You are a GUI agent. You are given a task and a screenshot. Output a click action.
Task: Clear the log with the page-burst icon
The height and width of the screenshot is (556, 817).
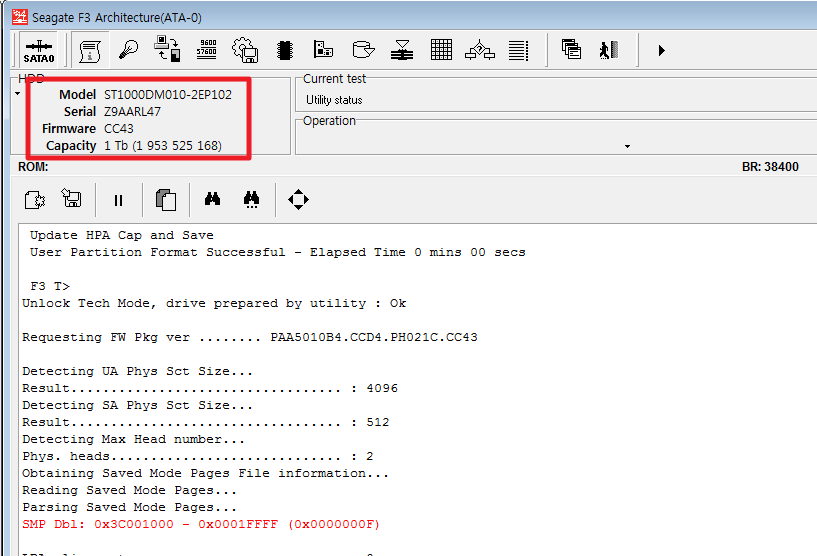34,200
